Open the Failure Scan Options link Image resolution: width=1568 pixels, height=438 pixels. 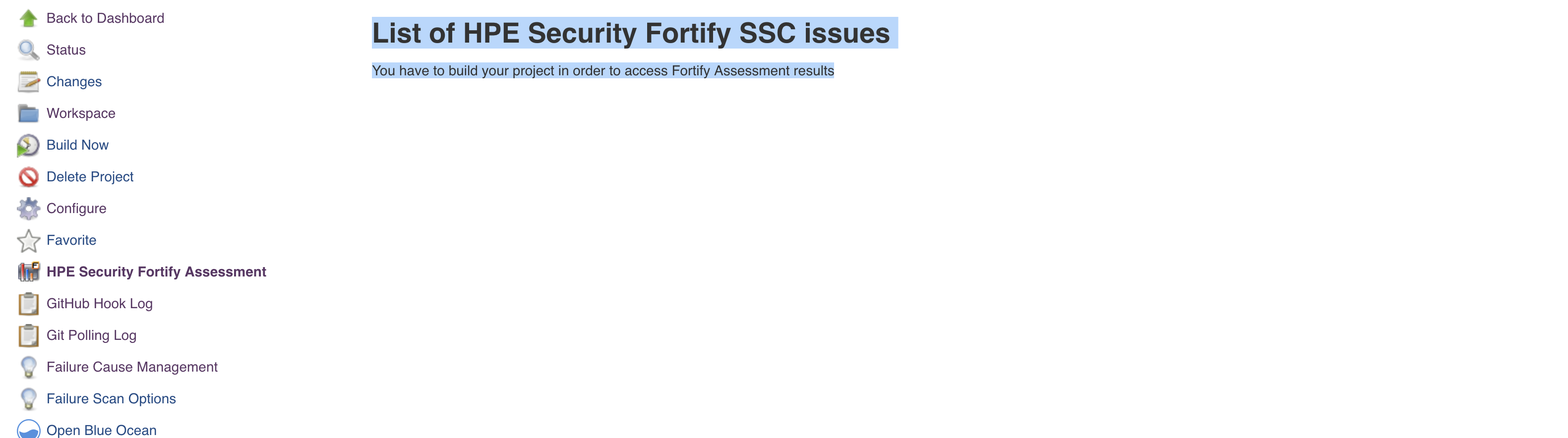111,398
